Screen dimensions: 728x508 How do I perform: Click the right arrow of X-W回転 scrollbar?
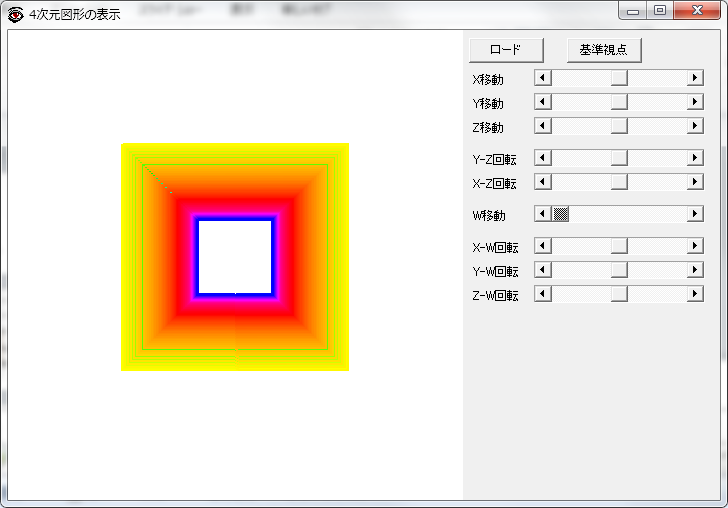[695, 246]
